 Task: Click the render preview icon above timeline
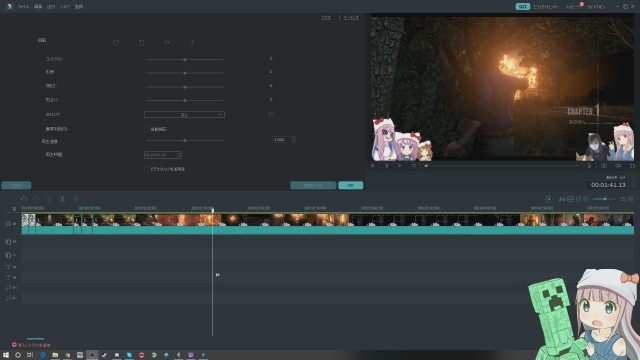point(549,199)
